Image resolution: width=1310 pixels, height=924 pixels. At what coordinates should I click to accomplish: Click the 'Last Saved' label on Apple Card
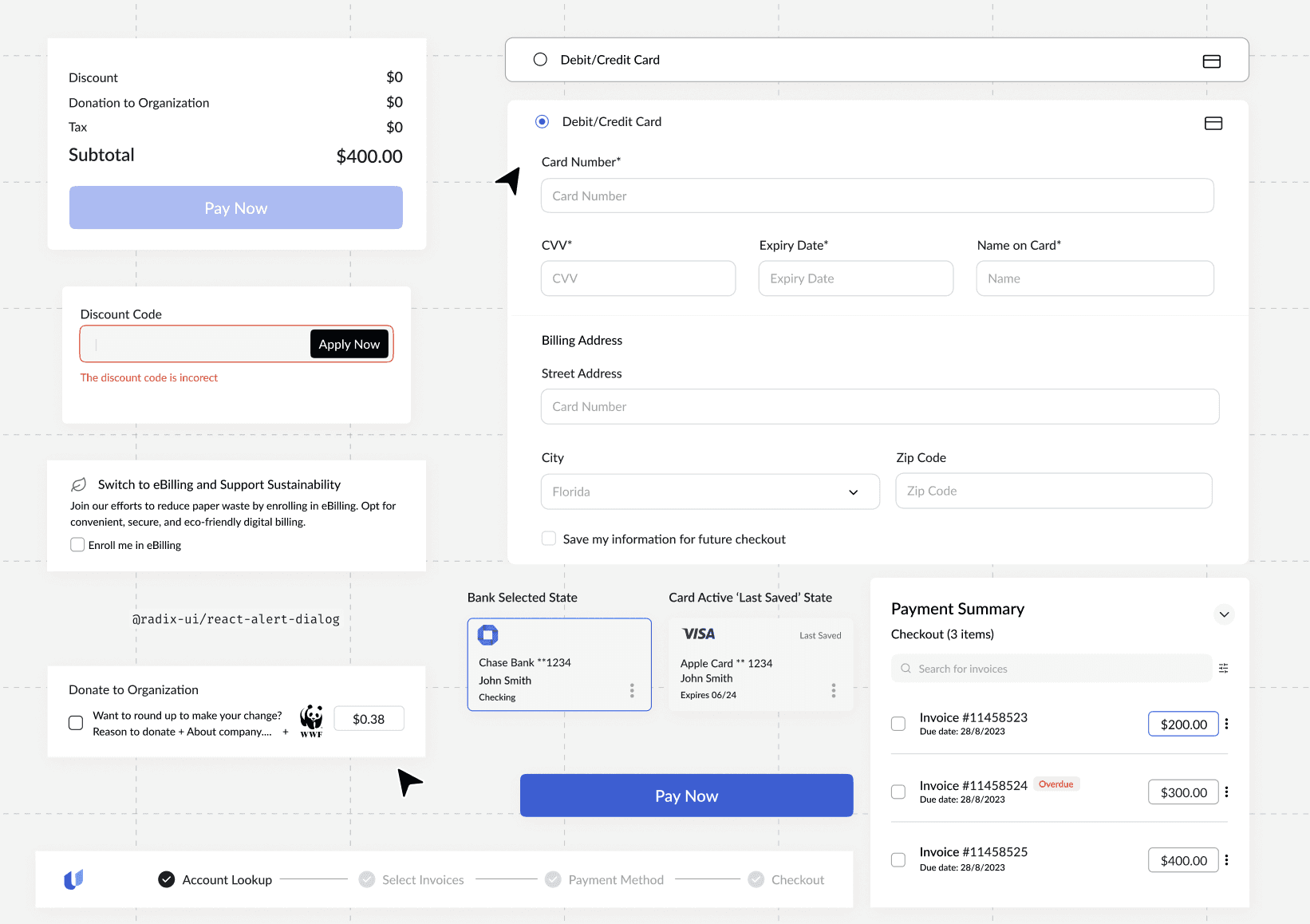(820, 636)
